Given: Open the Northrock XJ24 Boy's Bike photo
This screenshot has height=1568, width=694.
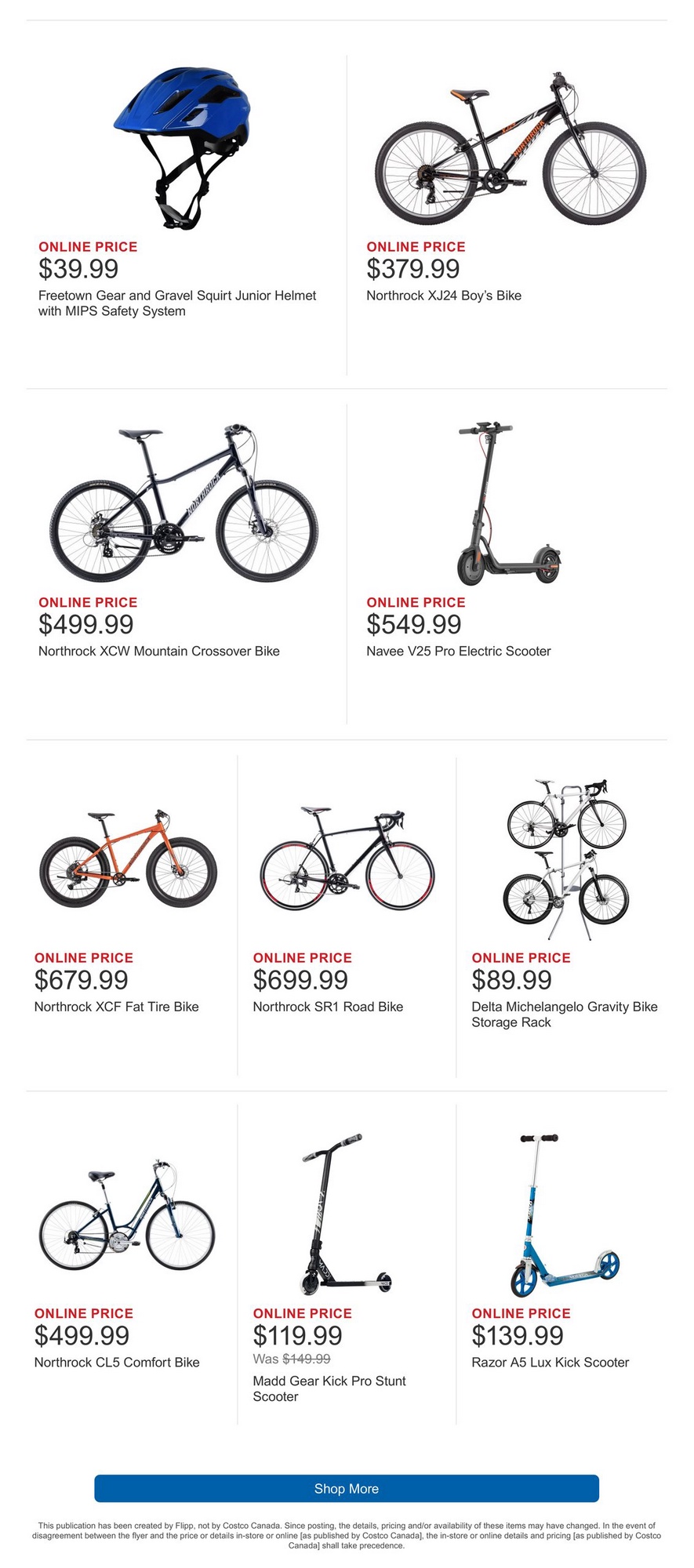Looking at the screenshot, I should 510,149.
